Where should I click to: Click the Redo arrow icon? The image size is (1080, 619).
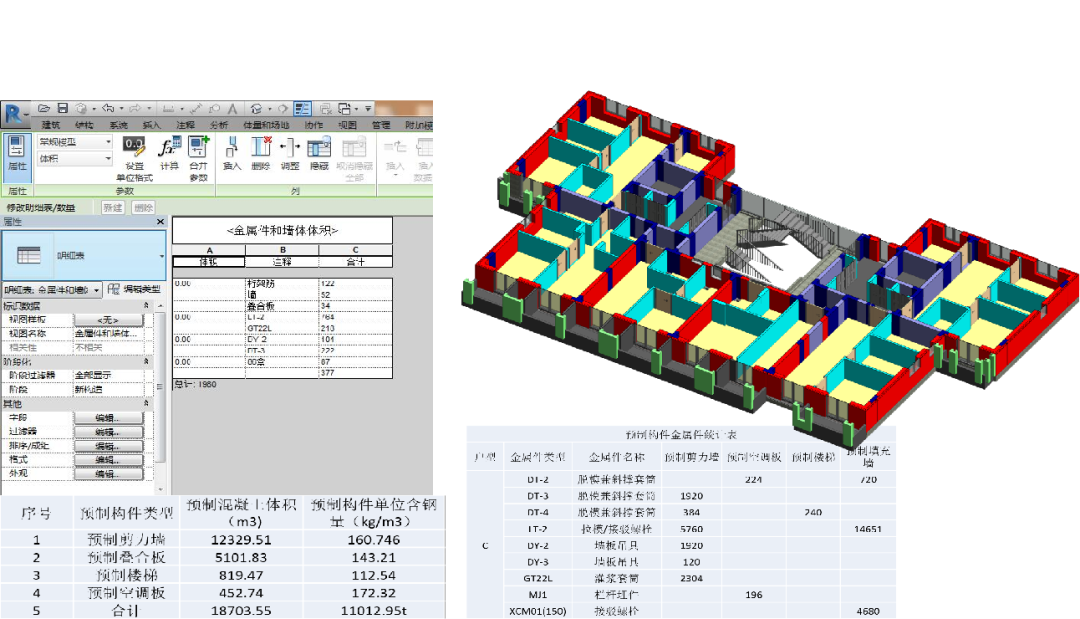(134, 109)
